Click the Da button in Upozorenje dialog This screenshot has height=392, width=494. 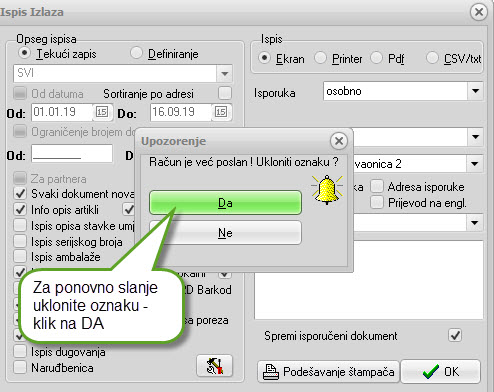225,203
